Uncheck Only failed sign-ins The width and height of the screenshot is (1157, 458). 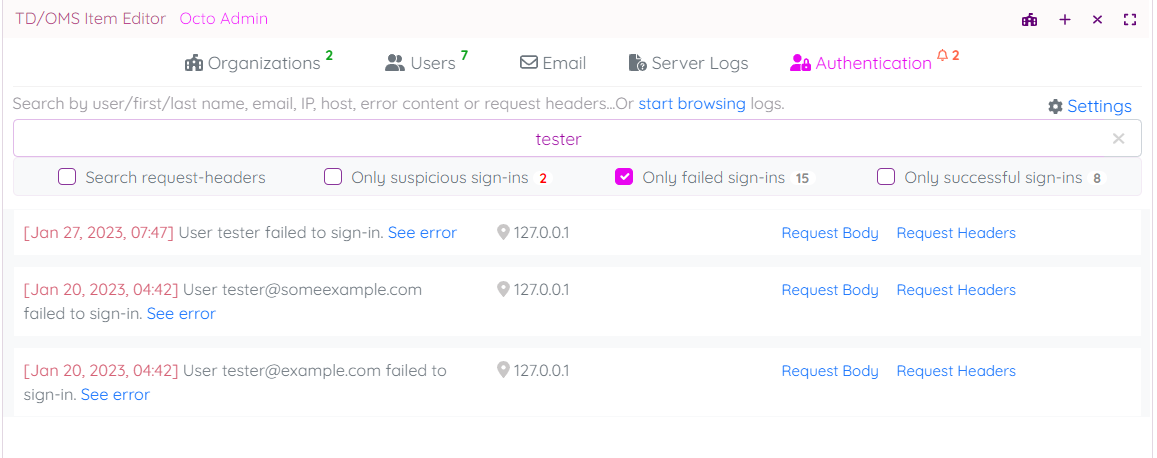pyautogui.click(x=624, y=178)
